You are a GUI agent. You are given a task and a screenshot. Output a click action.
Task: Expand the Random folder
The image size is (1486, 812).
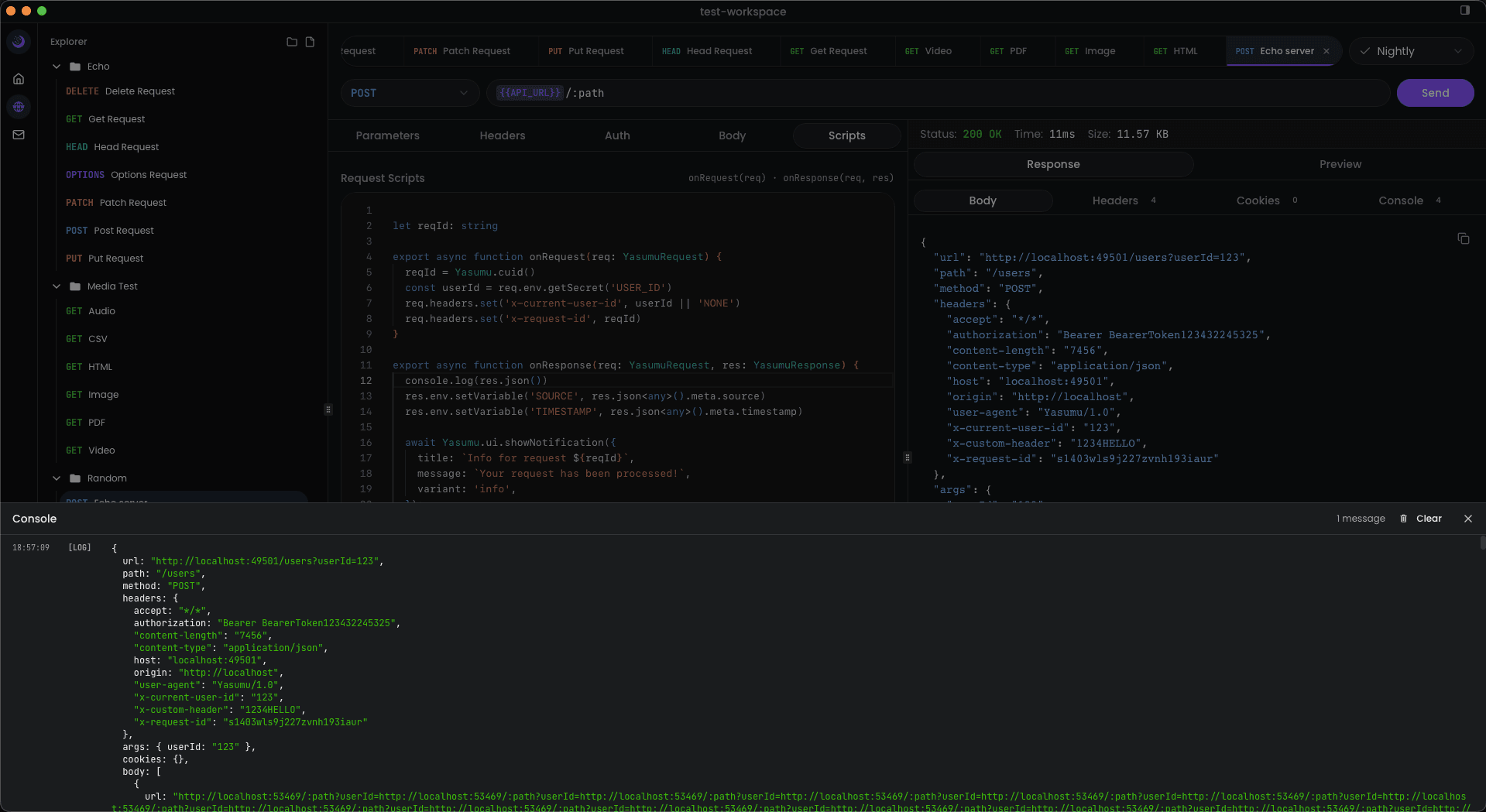point(56,478)
